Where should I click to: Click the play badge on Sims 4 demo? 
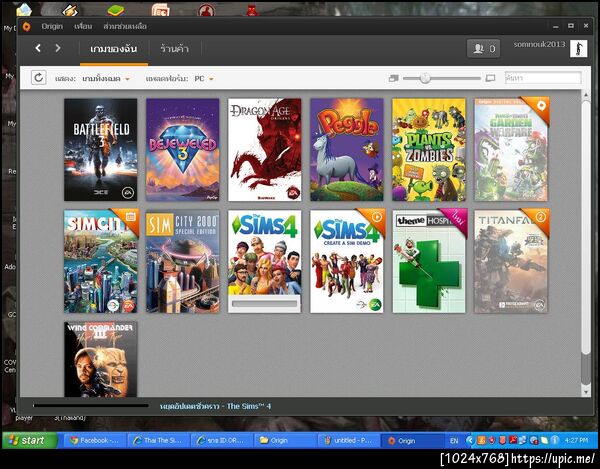point(376,219)
